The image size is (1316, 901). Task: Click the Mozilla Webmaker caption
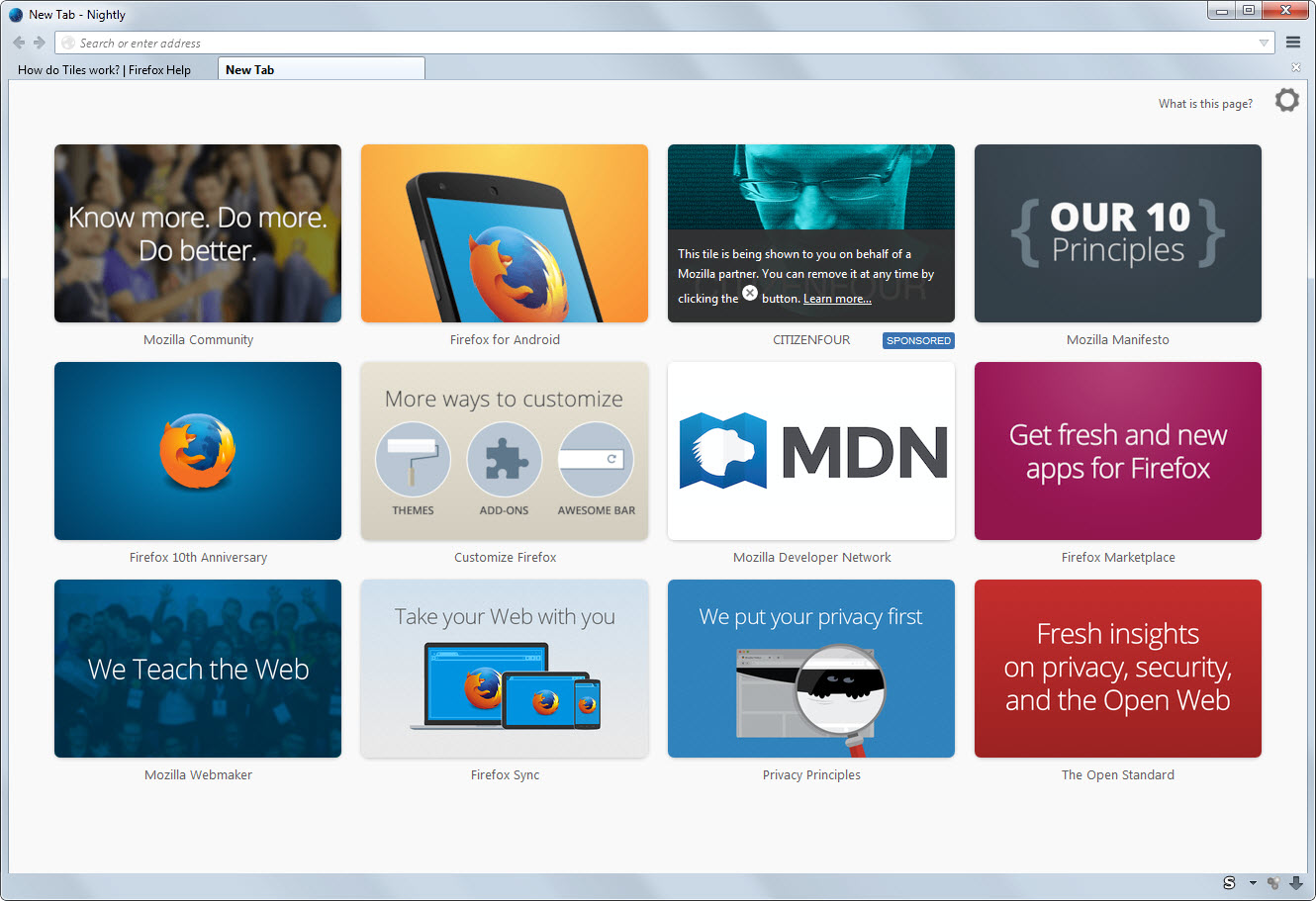point(198,774)
